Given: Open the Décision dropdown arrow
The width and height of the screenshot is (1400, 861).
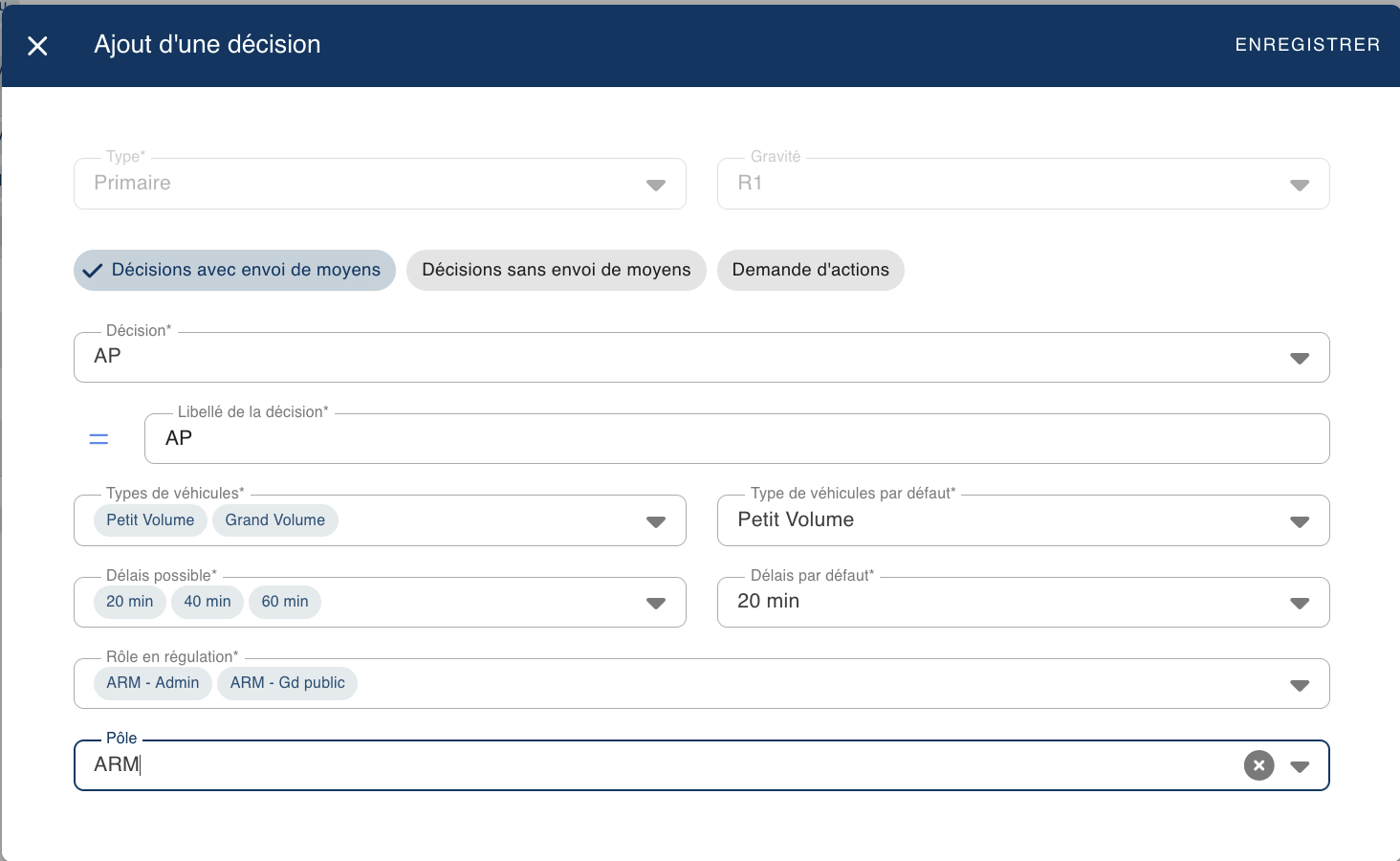Looking at the screenshot, I should point(1299,358).
